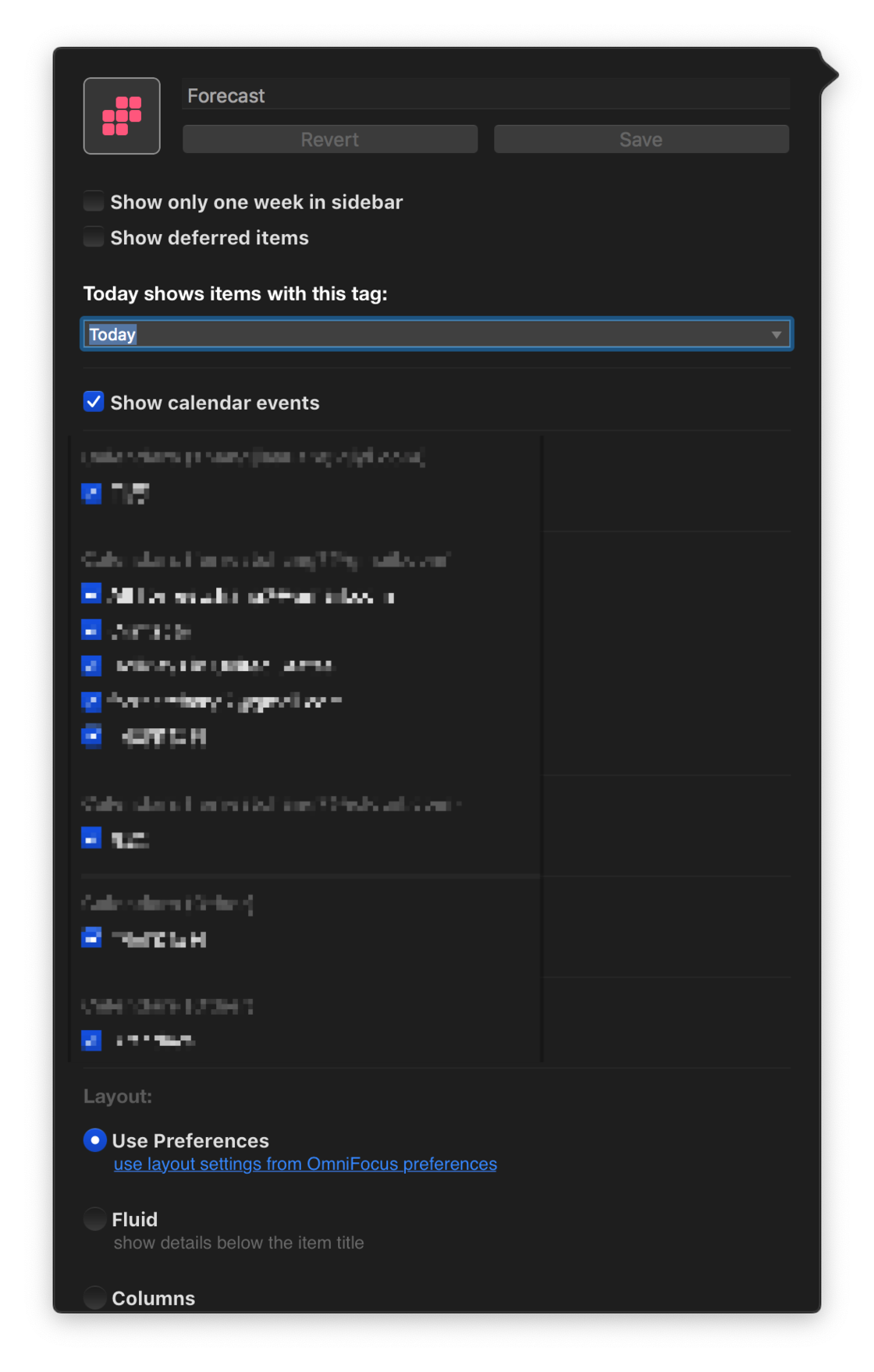This screenshot has width=874, height=1372.
Task: Click the dropdown arrow on the tag selector
Action: [x=777, y=334]
